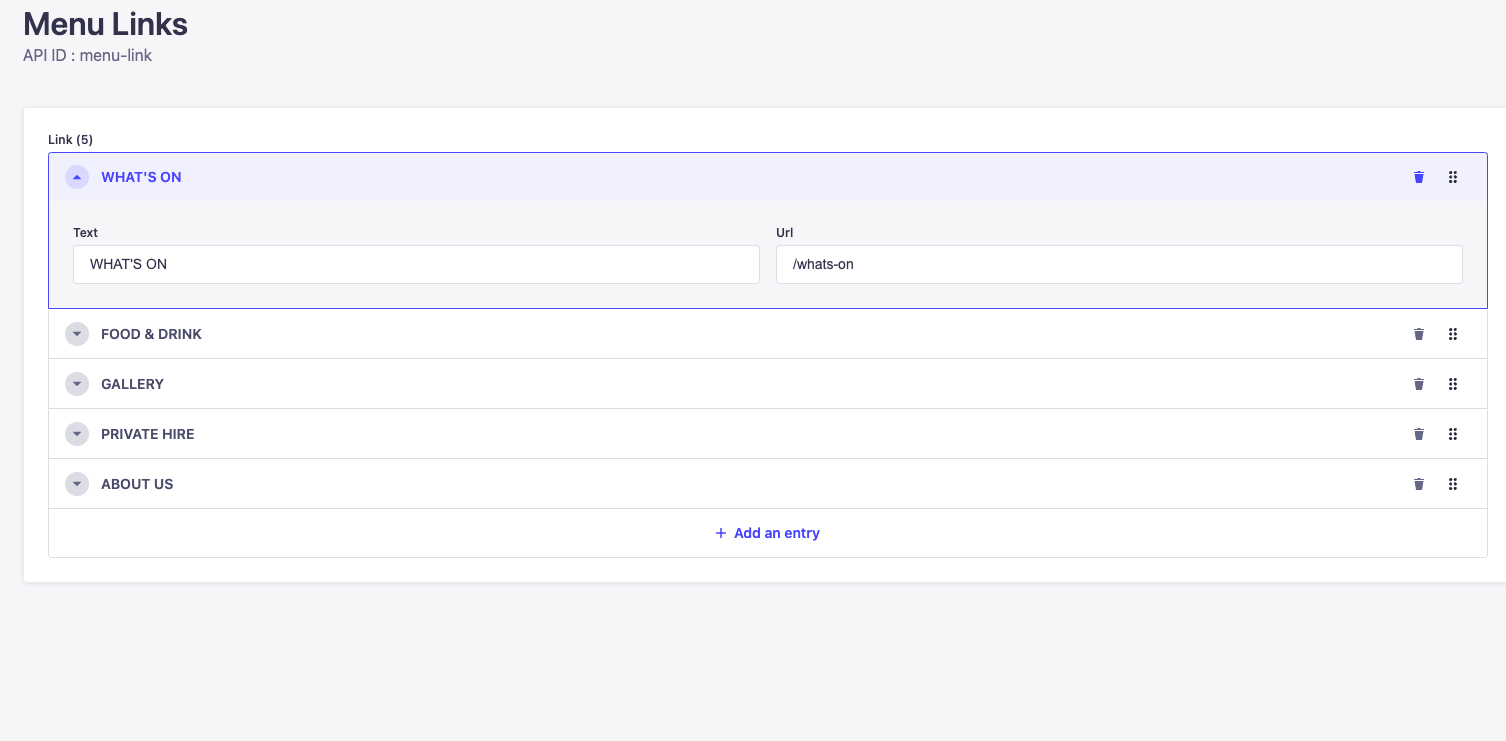Screen dimensions: 1506x741
Task: Click drag handle of FOOD & DRINK row
Action: click(1453, 334)
